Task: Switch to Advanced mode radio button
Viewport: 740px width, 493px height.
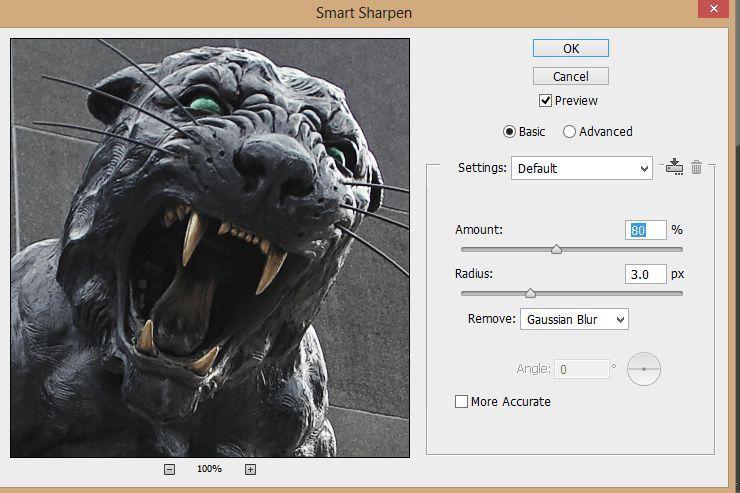Action: [x=570, y=132]
